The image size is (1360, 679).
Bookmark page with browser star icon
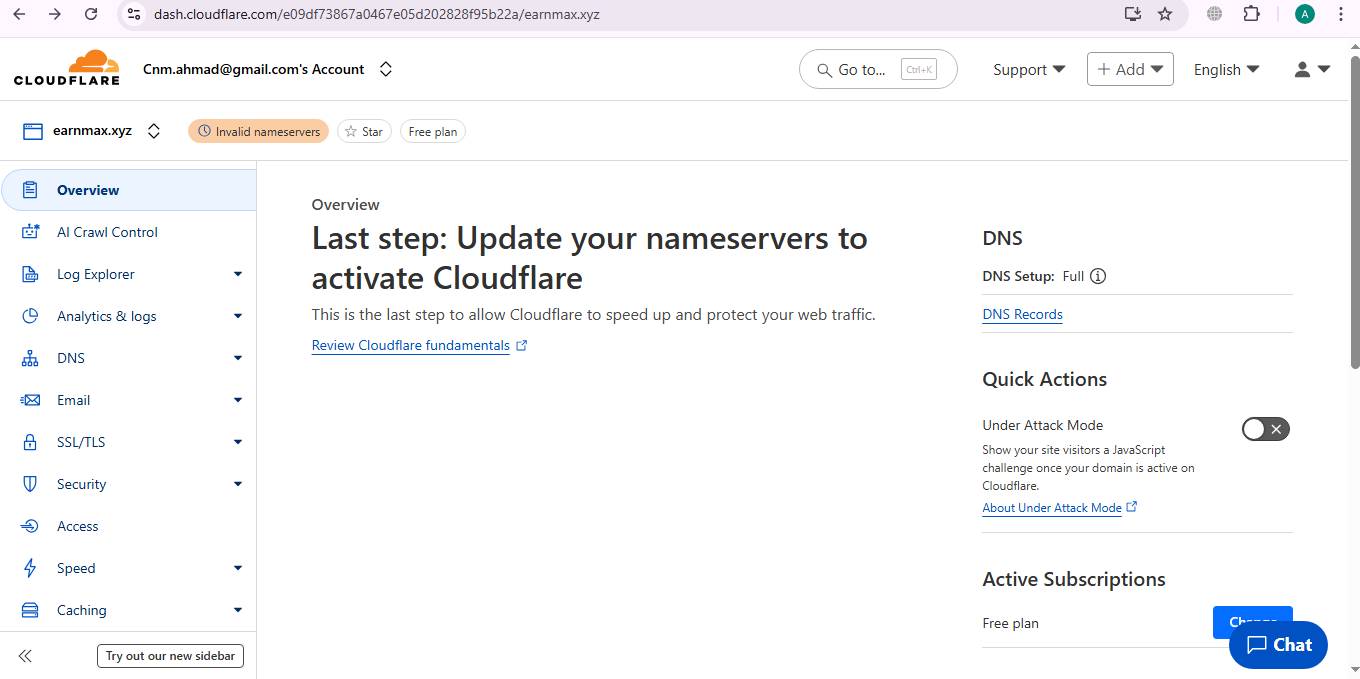pos(1165,14)
